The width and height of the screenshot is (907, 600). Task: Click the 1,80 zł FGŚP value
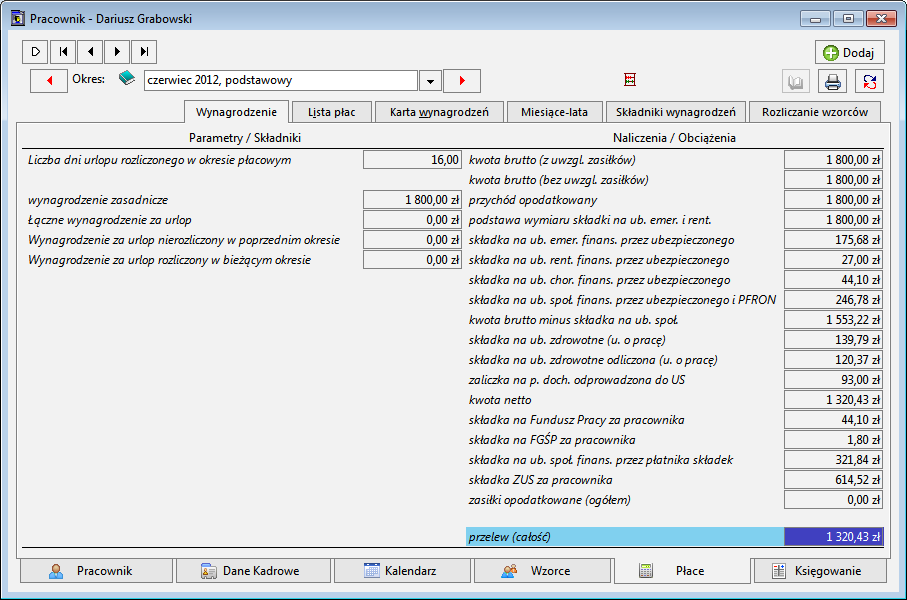pyautogui.click(x=834, y=440)
